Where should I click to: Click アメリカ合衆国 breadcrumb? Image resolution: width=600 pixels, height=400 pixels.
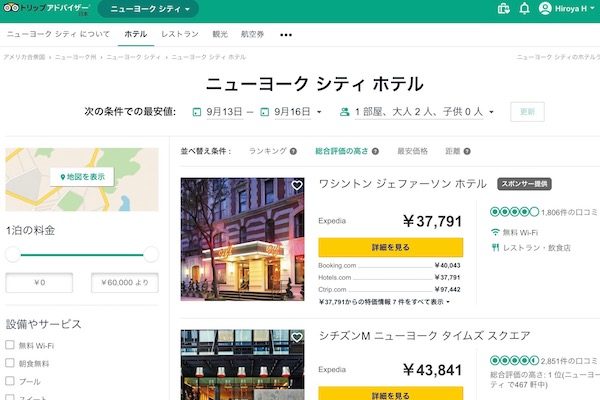(24, 57)
